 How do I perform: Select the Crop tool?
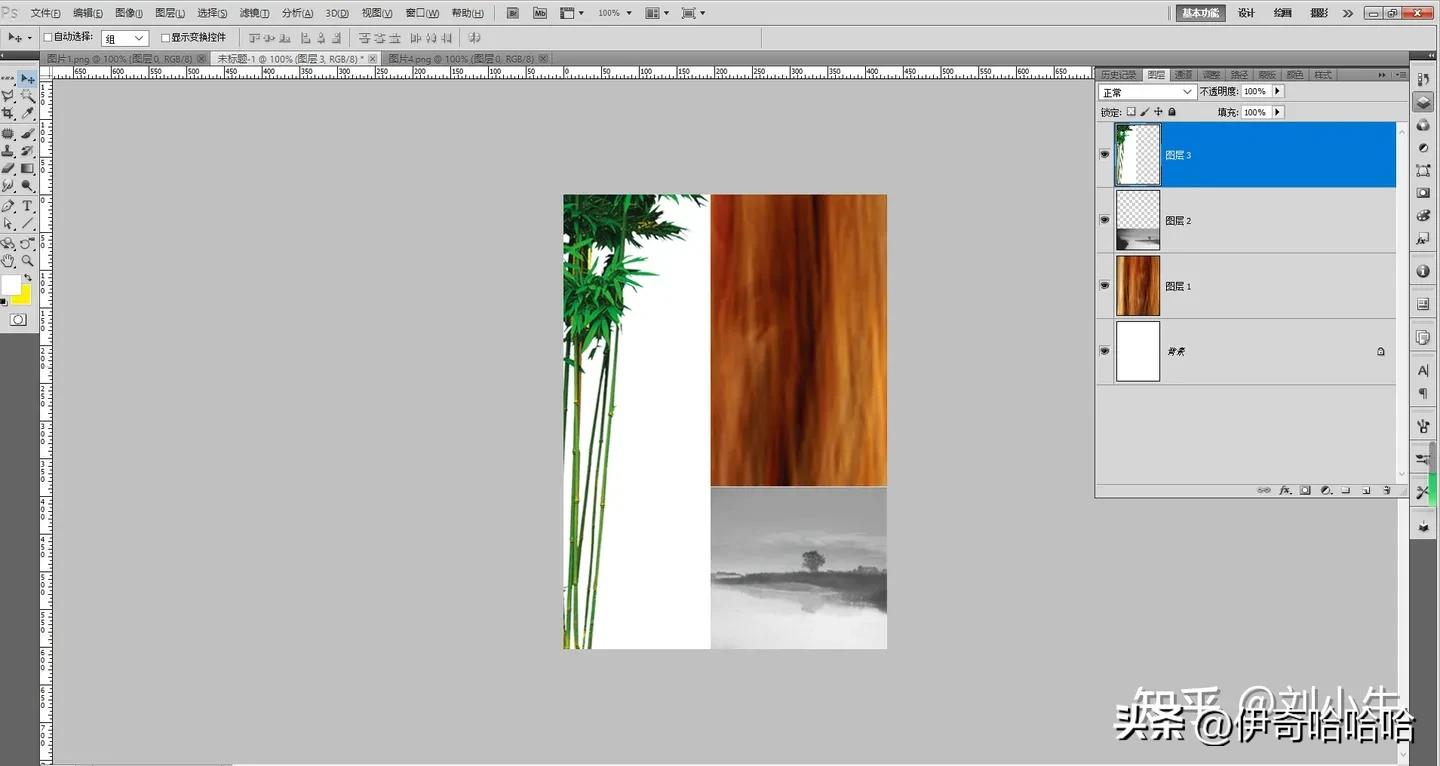pyautogui.click(x=8, y=114)
